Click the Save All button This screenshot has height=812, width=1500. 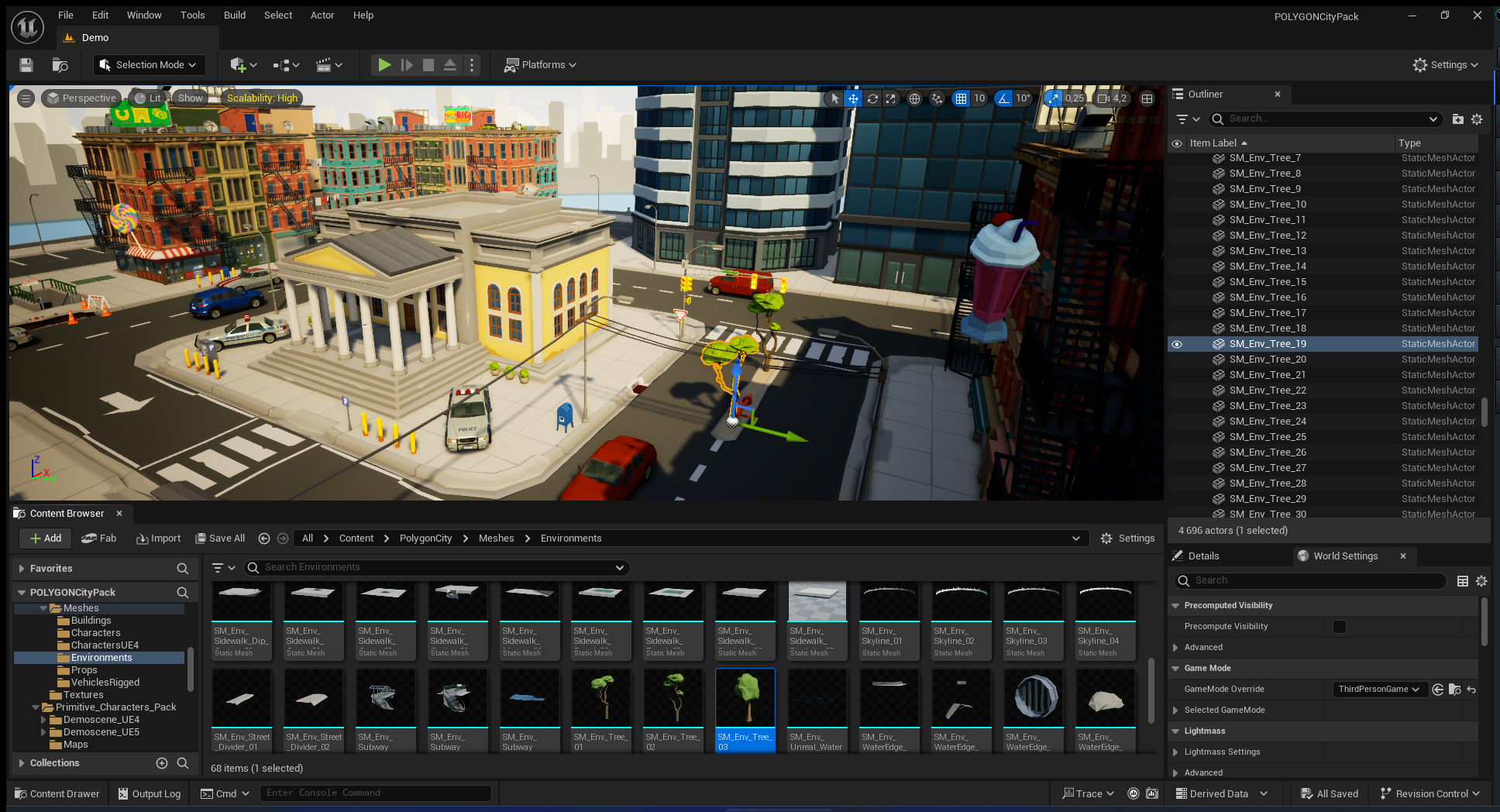(x=220, y=538)
